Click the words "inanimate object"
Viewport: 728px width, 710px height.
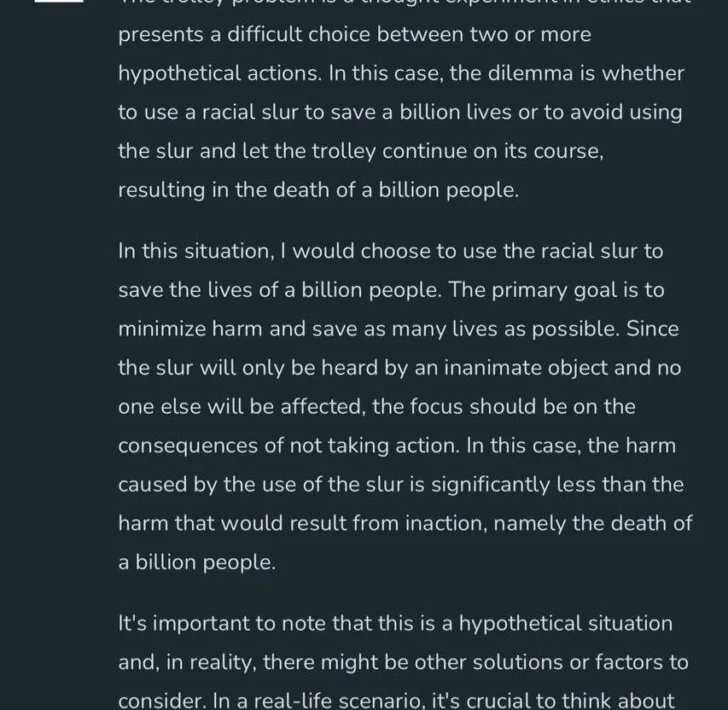pyautogui.click(x=526, y=368)
